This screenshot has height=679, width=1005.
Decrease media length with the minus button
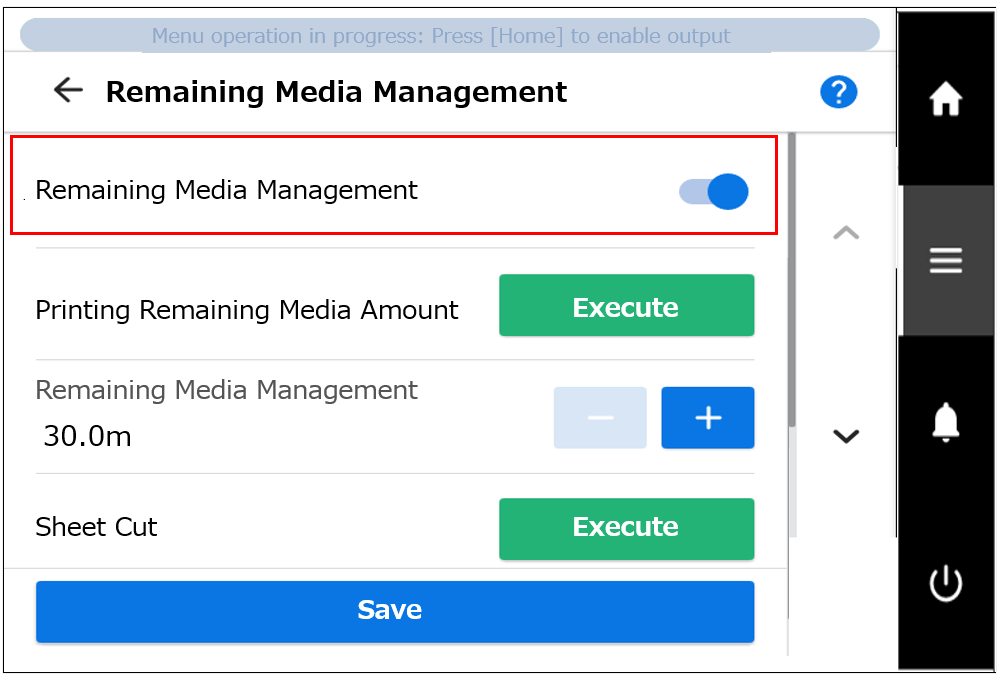pyautogui.click(x=600, y=417)
